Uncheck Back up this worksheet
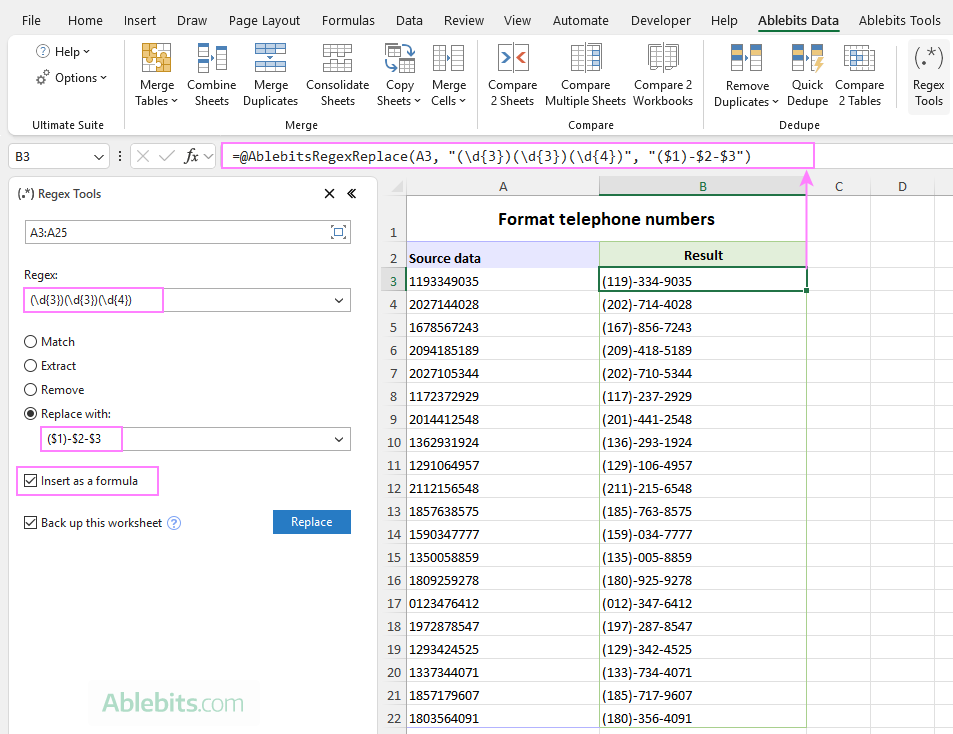The width and height of the screenshot is (953, 734). click(x=30, y=523)
